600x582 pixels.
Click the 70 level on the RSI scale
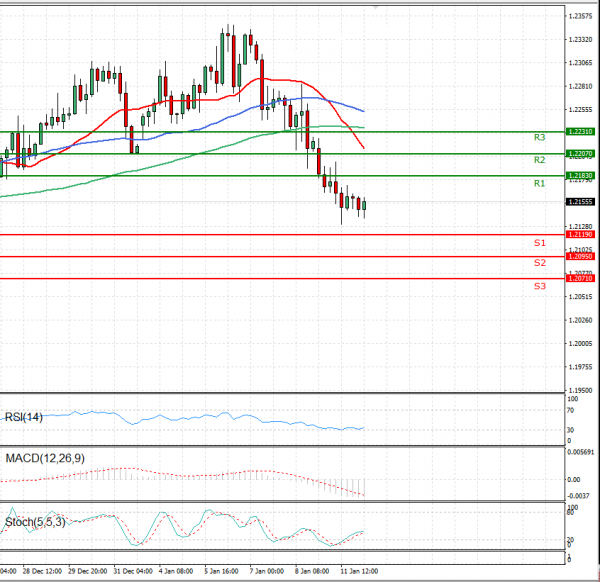pos(570,411)
